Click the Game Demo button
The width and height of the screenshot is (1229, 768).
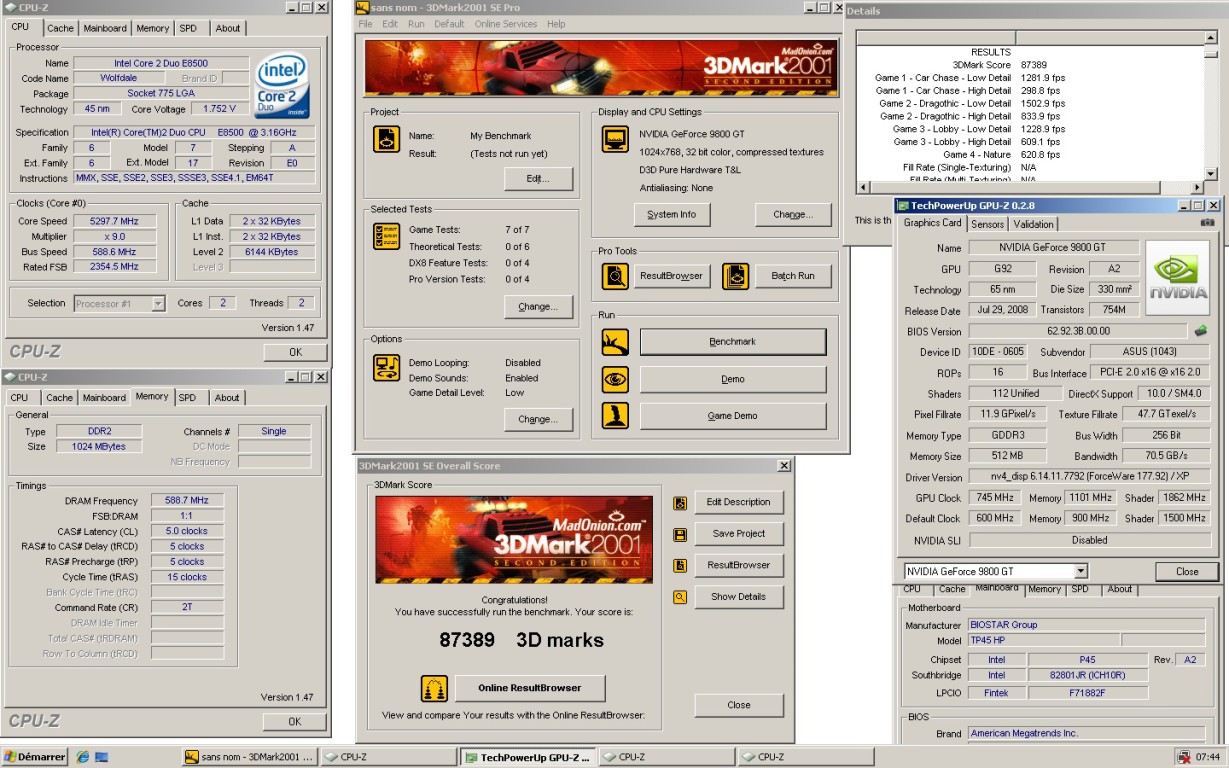pyautogui.click(x=733, y=416)
